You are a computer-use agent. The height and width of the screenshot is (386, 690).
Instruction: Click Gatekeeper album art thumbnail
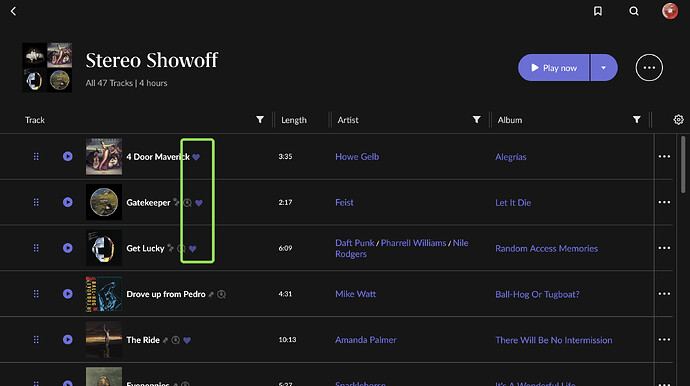pos(104,202)
